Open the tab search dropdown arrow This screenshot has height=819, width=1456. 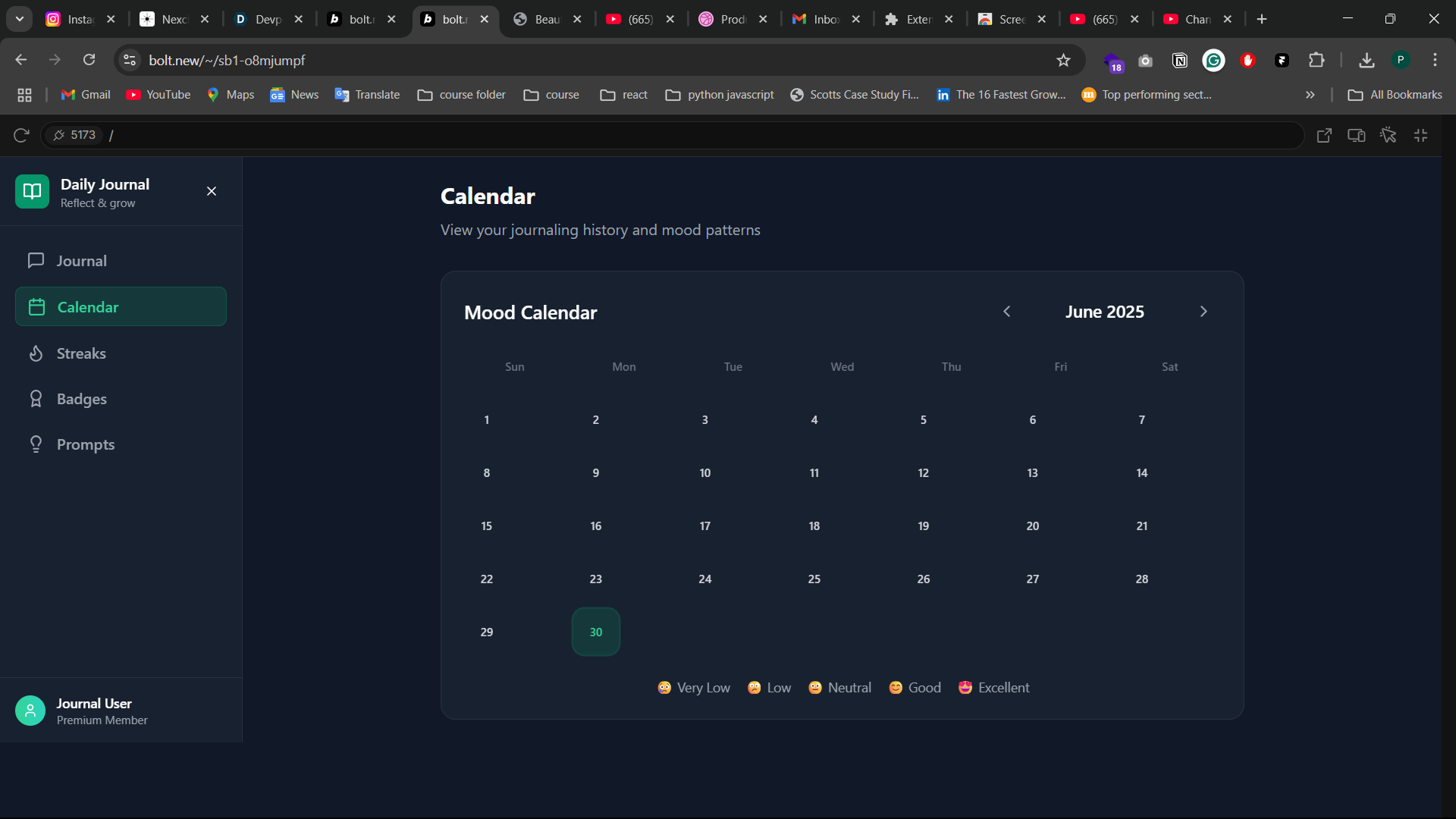tap(20, 19)
